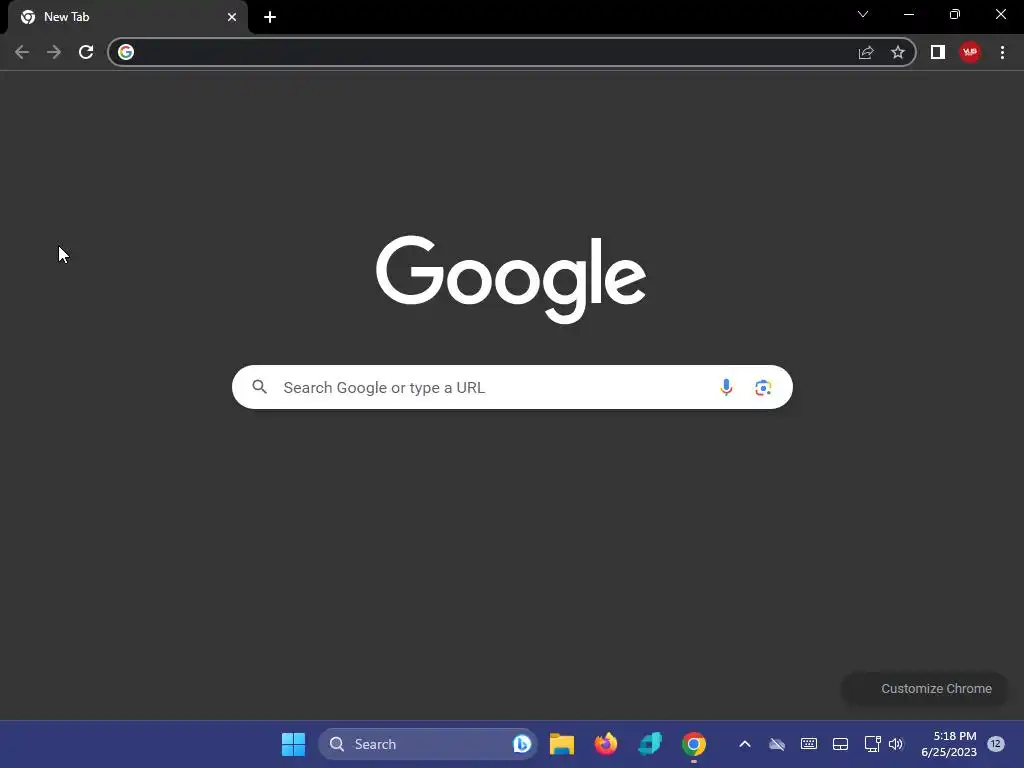Click the back navigation arrow

tap(22, 52)
